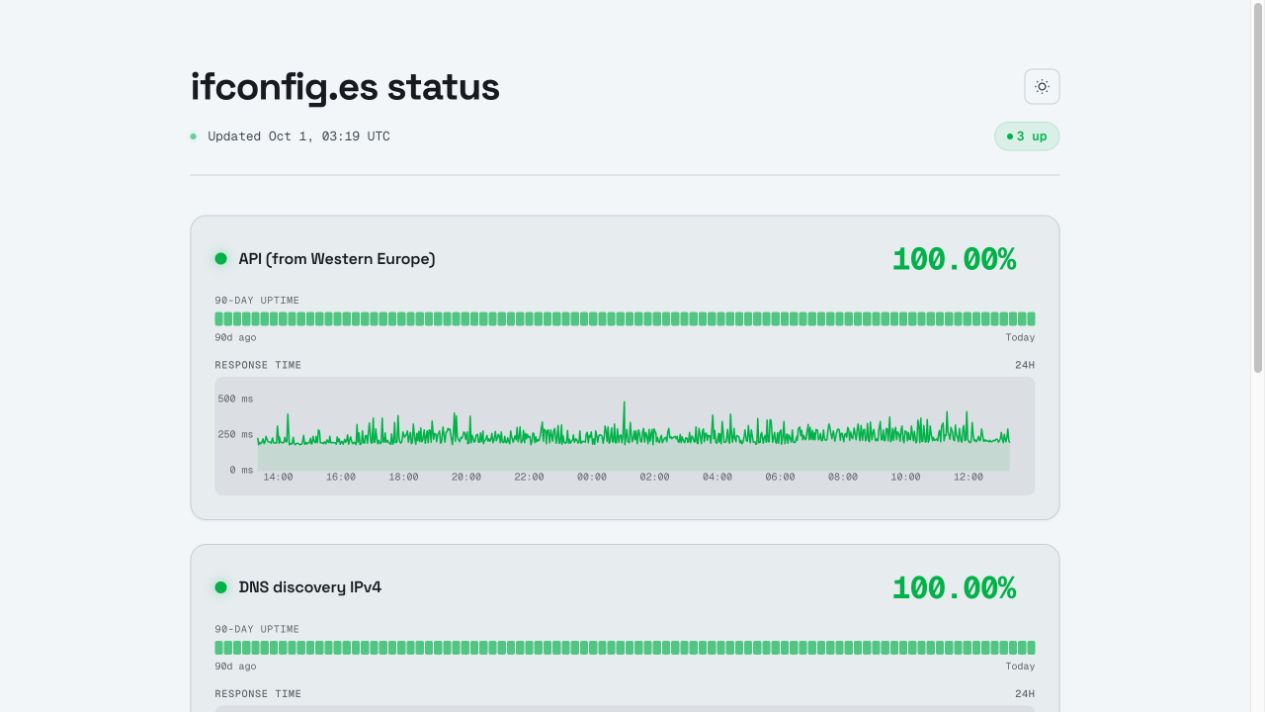The image size is (1265, 712).
Task: Click the "Today" label in the API card
Action: coord(1020,338)
